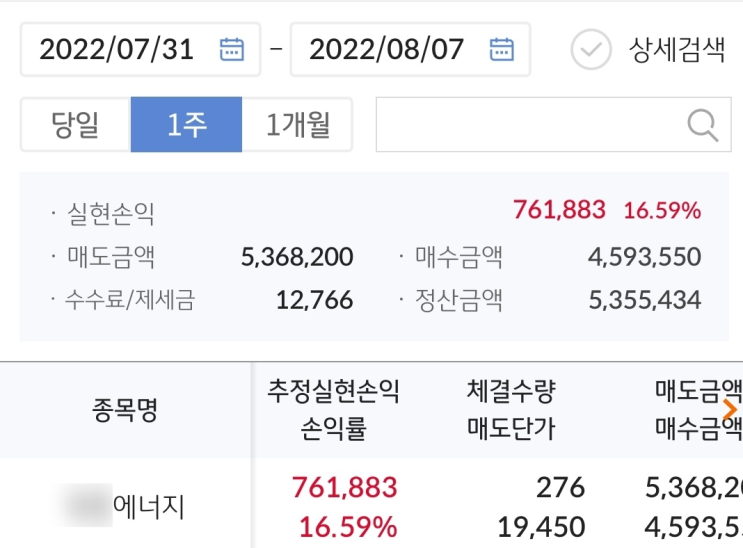Click the 761,883 profit value in the row

[344, 488]
